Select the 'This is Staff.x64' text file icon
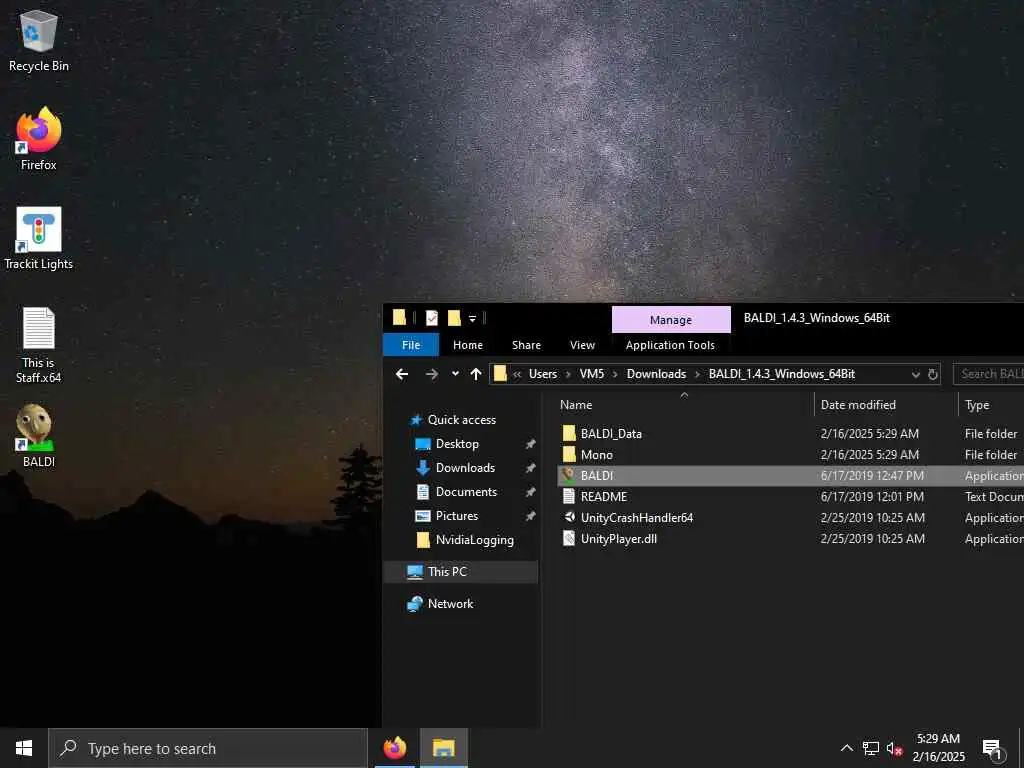This screenshot has height=768, width=1024. [x=39, y=345]
